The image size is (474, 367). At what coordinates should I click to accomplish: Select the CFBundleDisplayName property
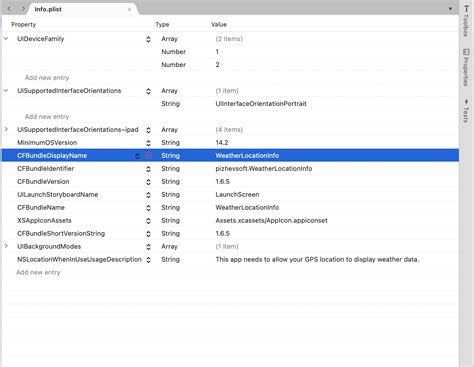tap(52, 155)
